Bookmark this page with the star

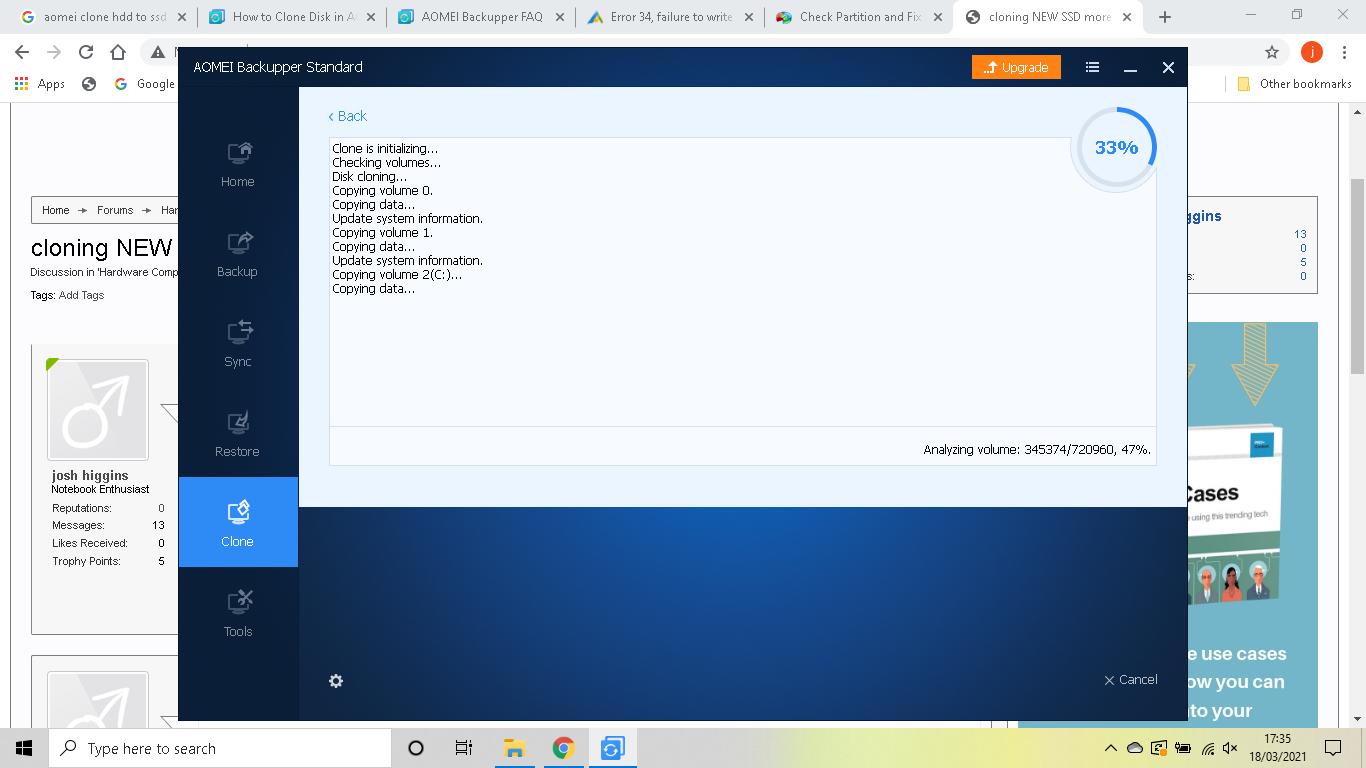click(x=1272, y=52)
